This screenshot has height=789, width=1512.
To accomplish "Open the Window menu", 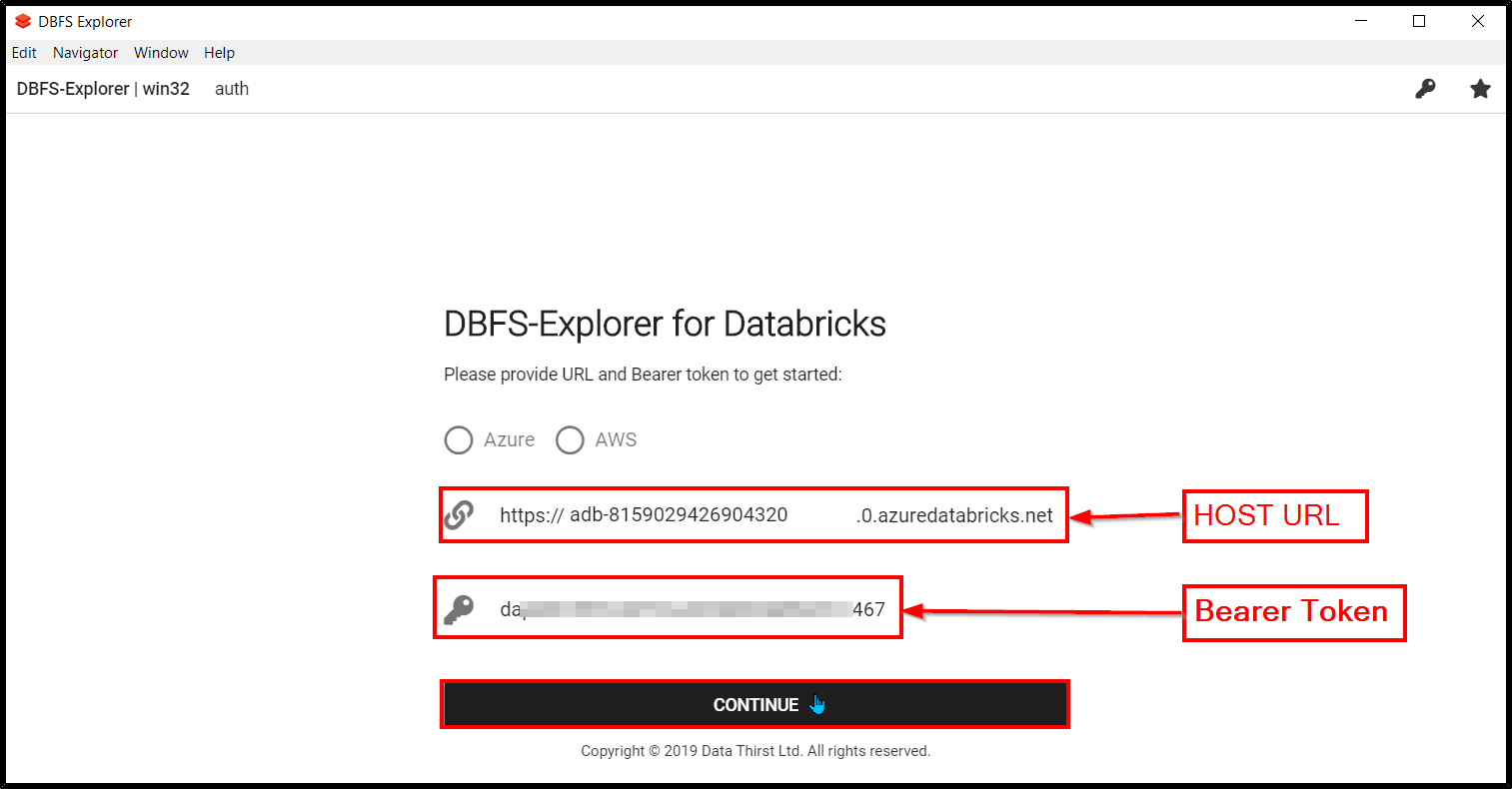I will [161, 53].
